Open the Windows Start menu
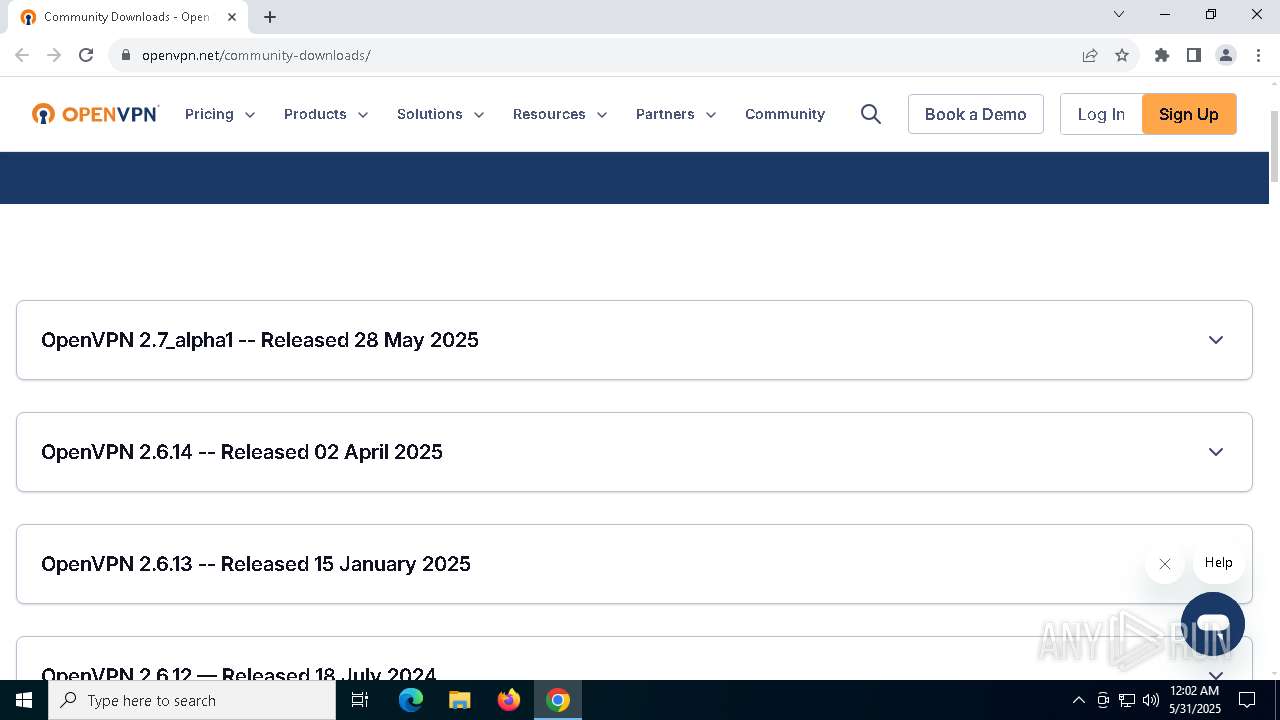 pos(24,700)
